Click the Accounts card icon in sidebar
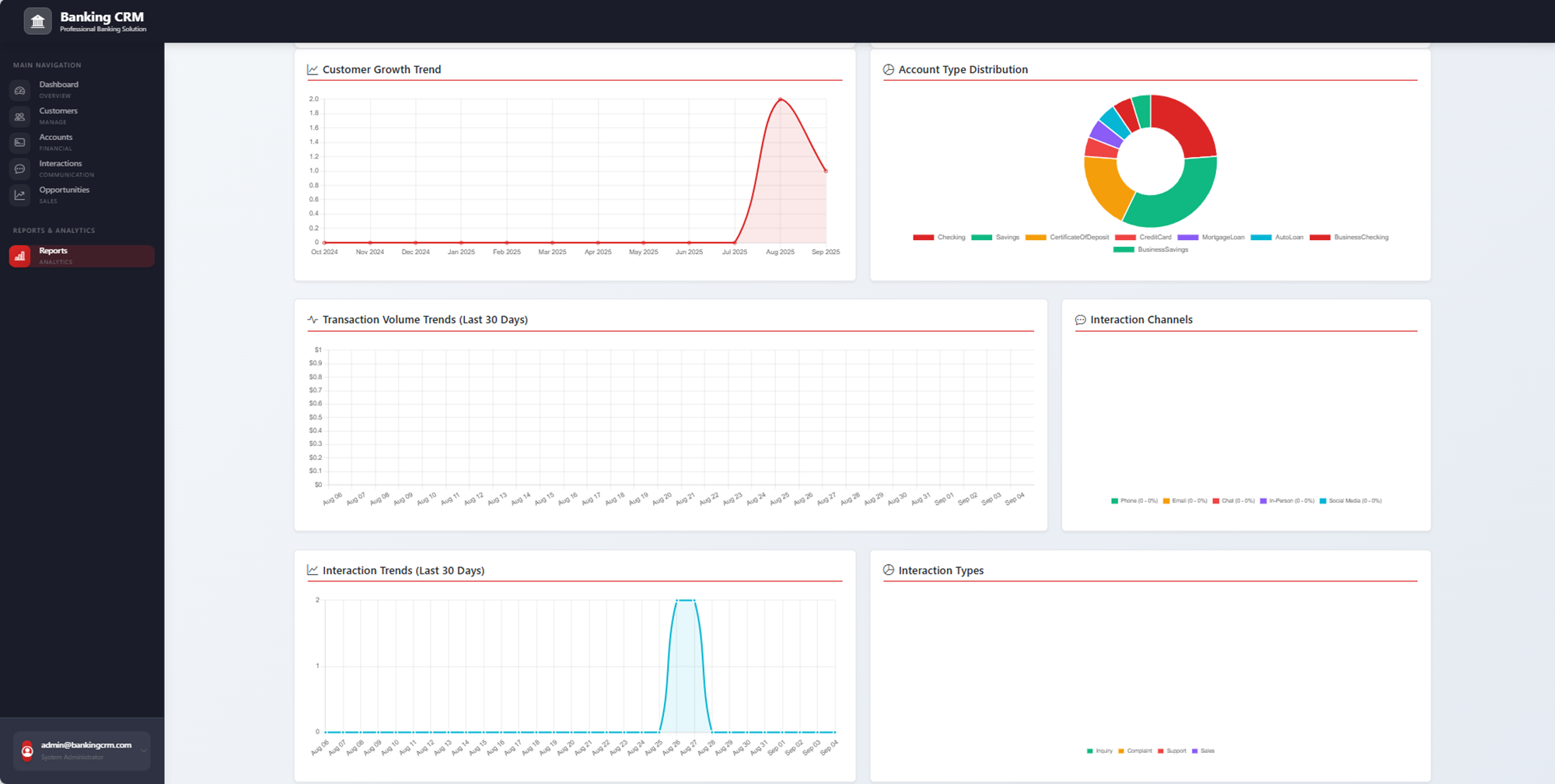1555x784 pixels. [20, 143]
